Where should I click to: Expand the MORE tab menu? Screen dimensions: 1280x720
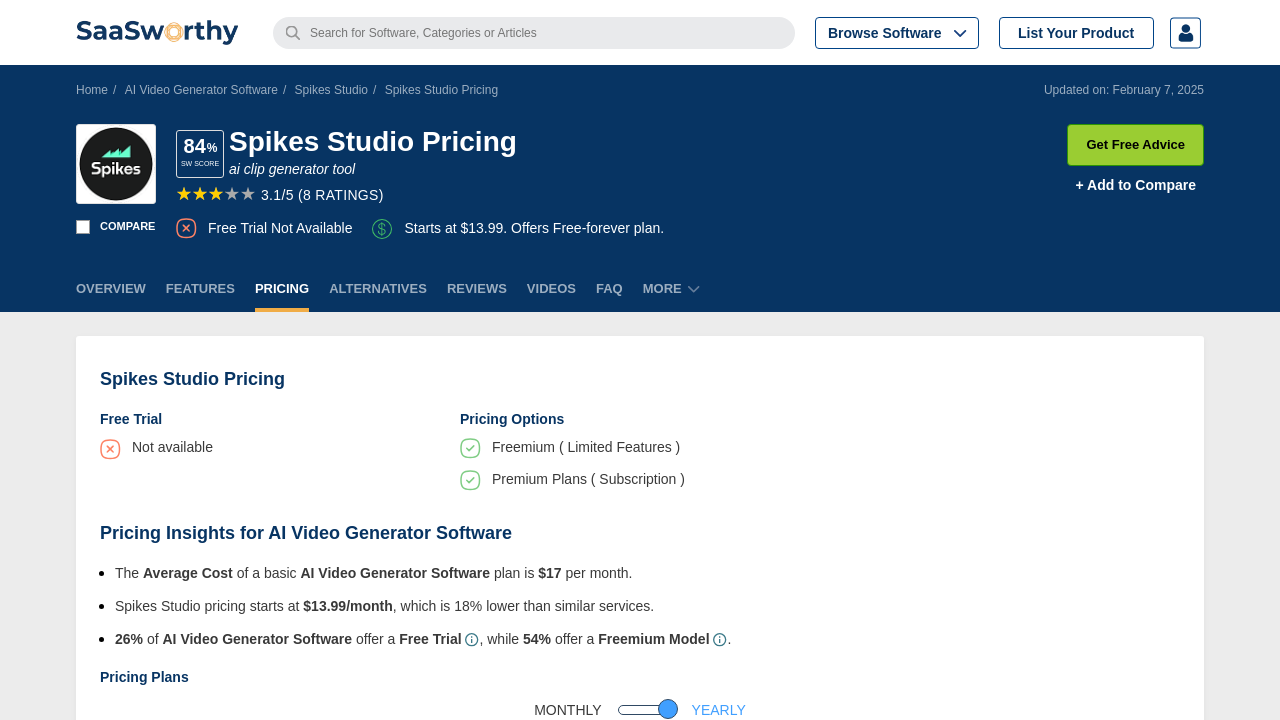pos(670,289)
